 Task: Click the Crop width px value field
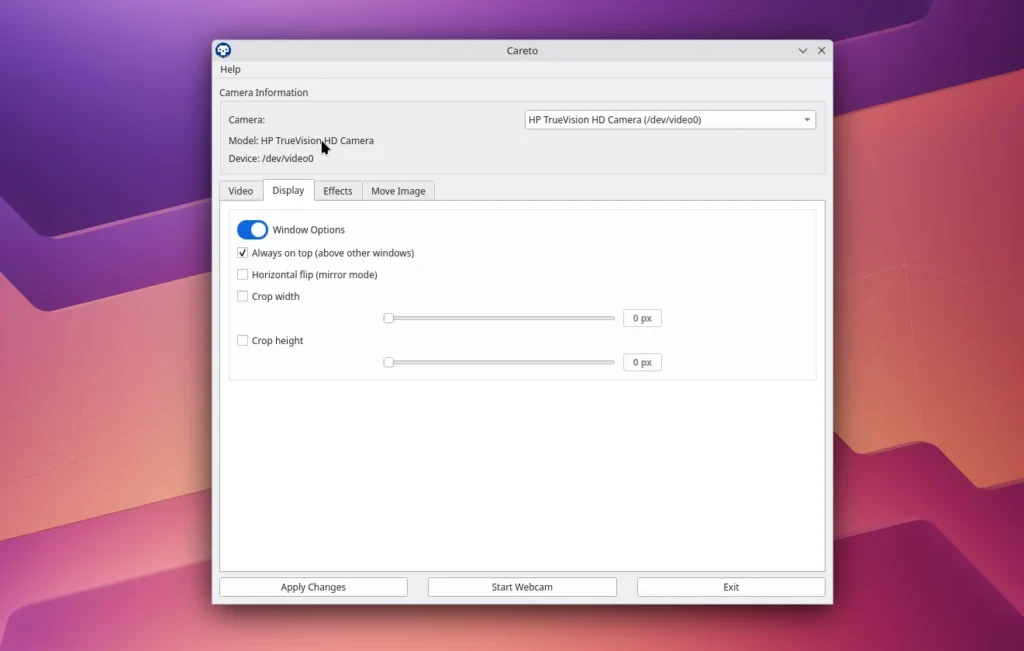pos(642,319)
